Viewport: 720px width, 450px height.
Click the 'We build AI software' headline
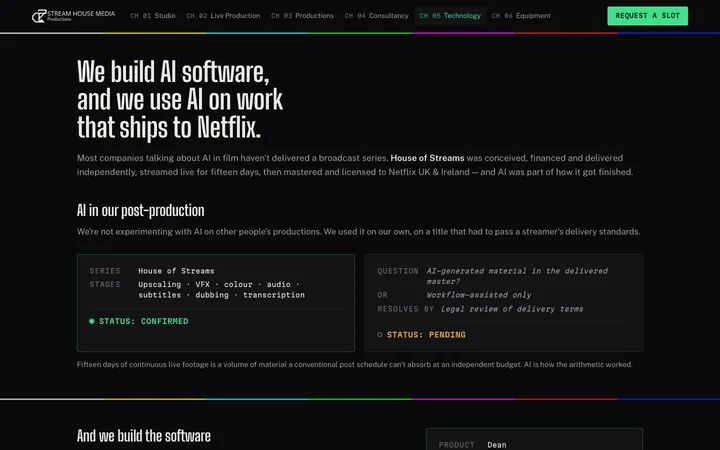[180, 100]
